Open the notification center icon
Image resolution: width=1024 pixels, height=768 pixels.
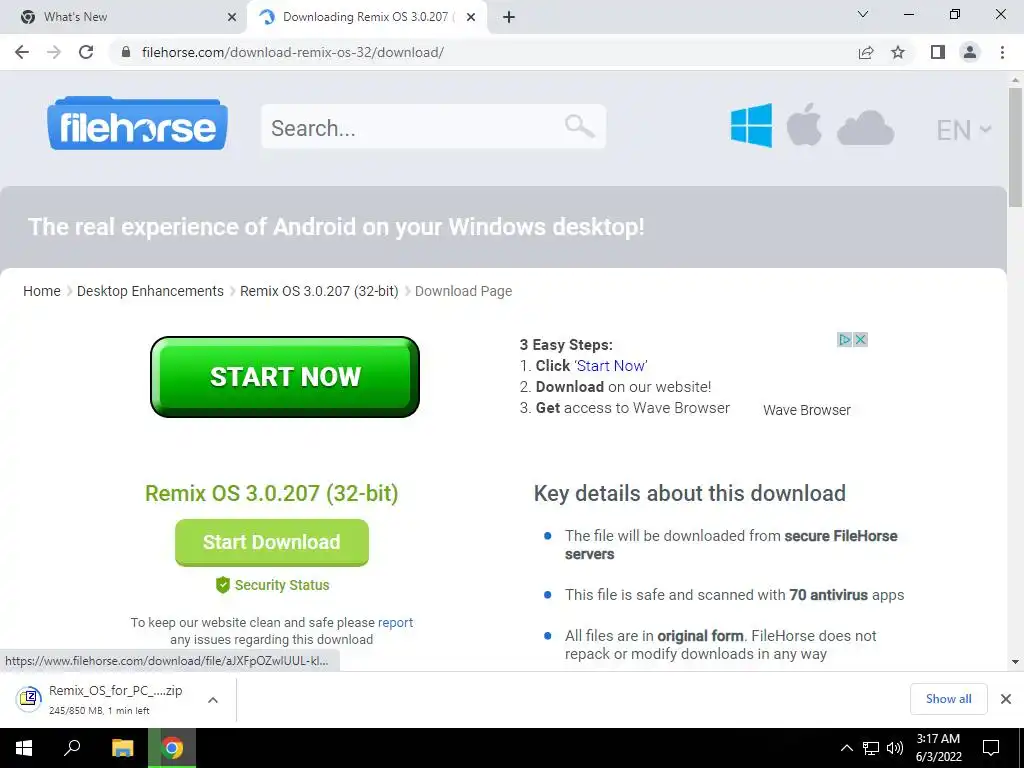(x=991, y=748)
